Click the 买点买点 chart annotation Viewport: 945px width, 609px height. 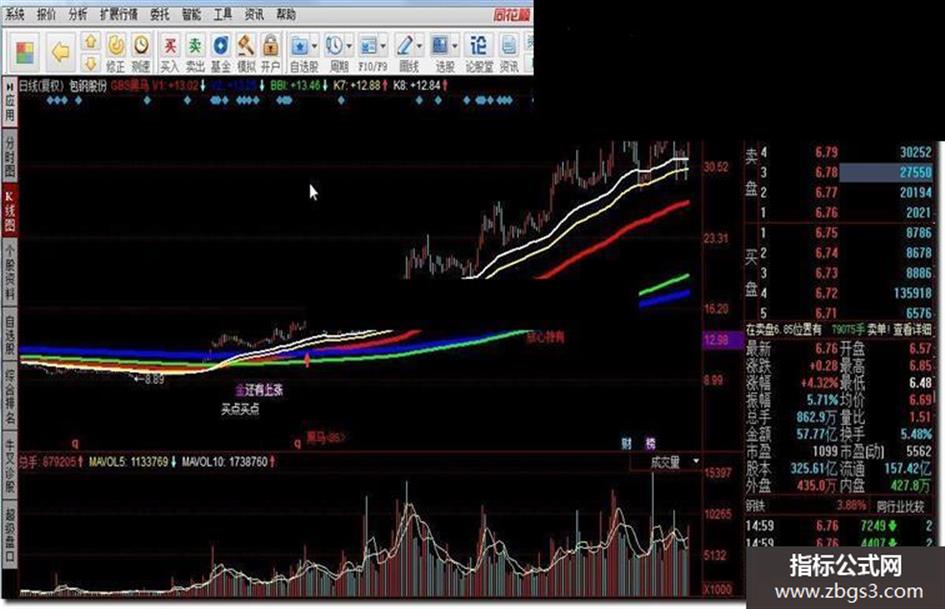[240, 410]
